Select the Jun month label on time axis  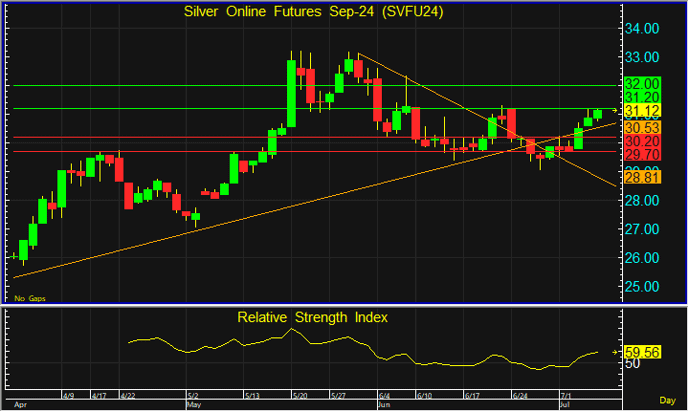click(x=384, y=407)
